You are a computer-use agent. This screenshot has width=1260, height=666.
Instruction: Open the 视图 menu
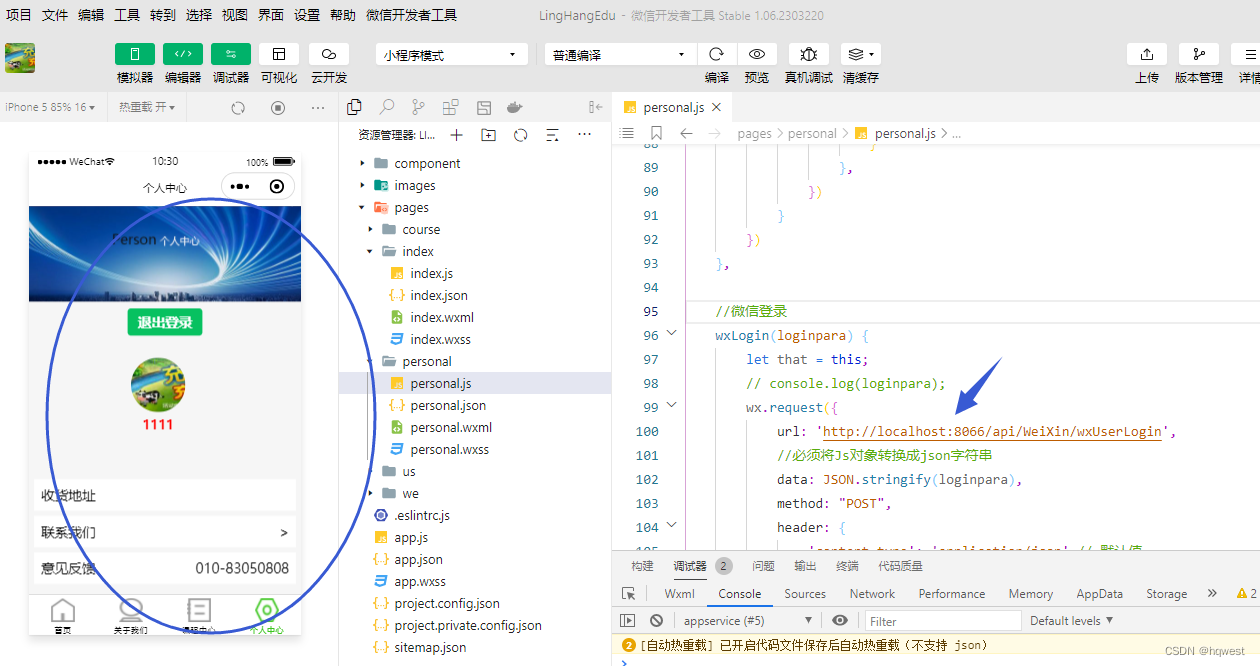[x=235, y=15]
